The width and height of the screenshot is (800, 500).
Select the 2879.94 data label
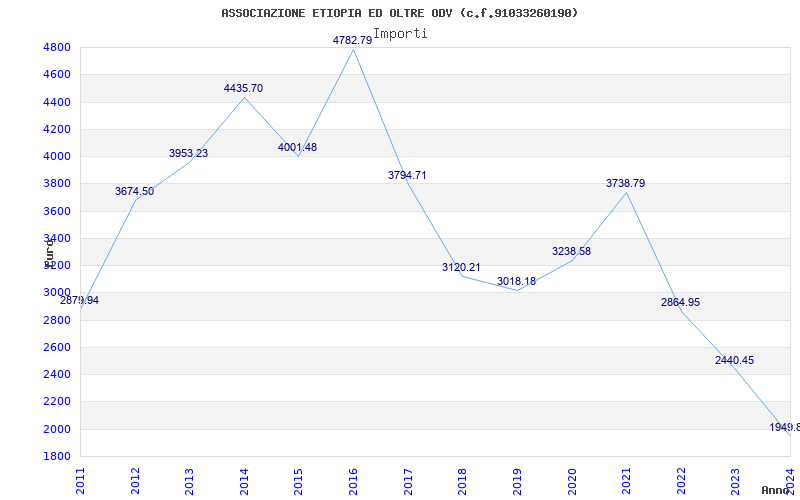pos(80,301)
